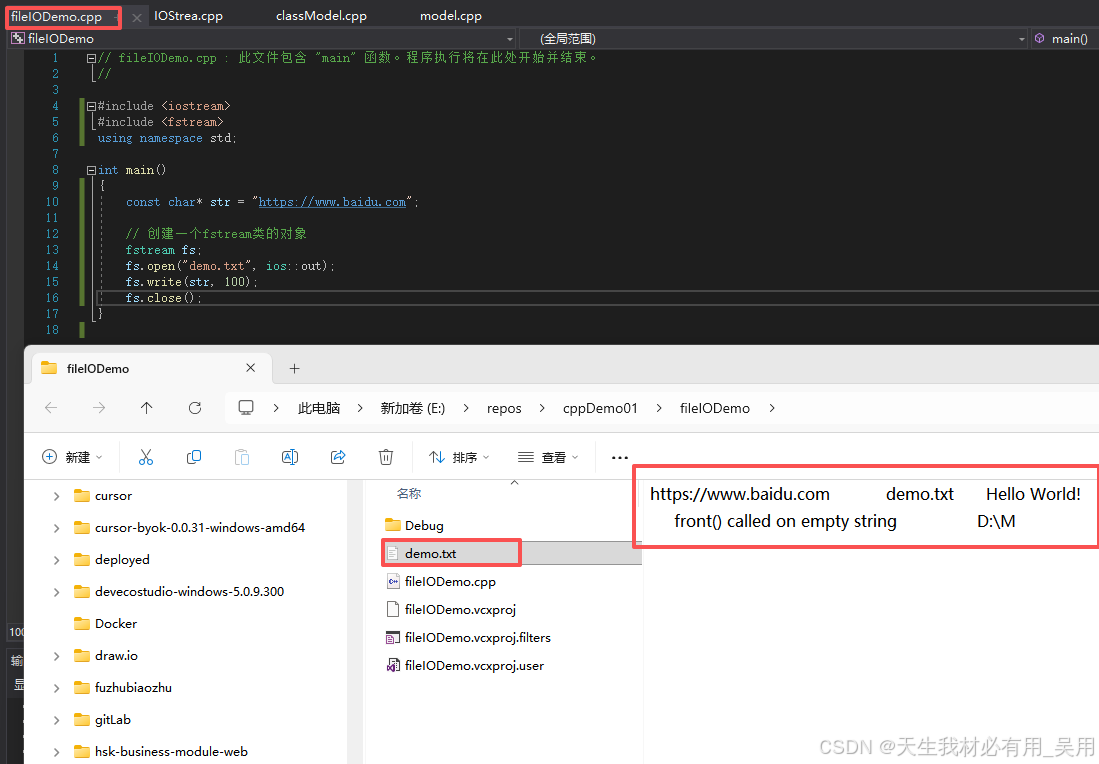This screenshot has width=1099, height=764.
Task: Add a new Explorer tab with plus
Action: (294, 368)
